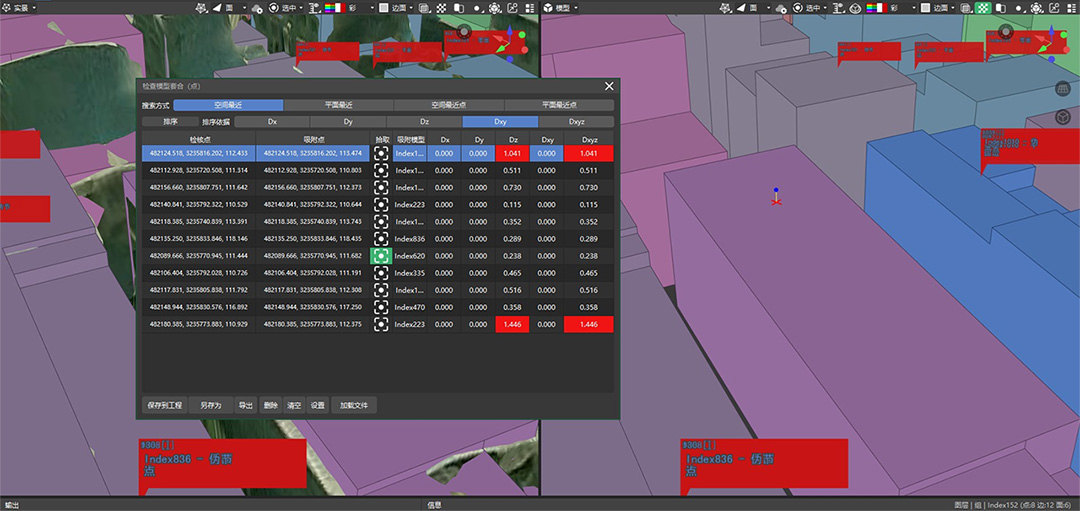1080x511 pixels.
Task: Select 空间最近点 search method
Action: pos(448,105)
